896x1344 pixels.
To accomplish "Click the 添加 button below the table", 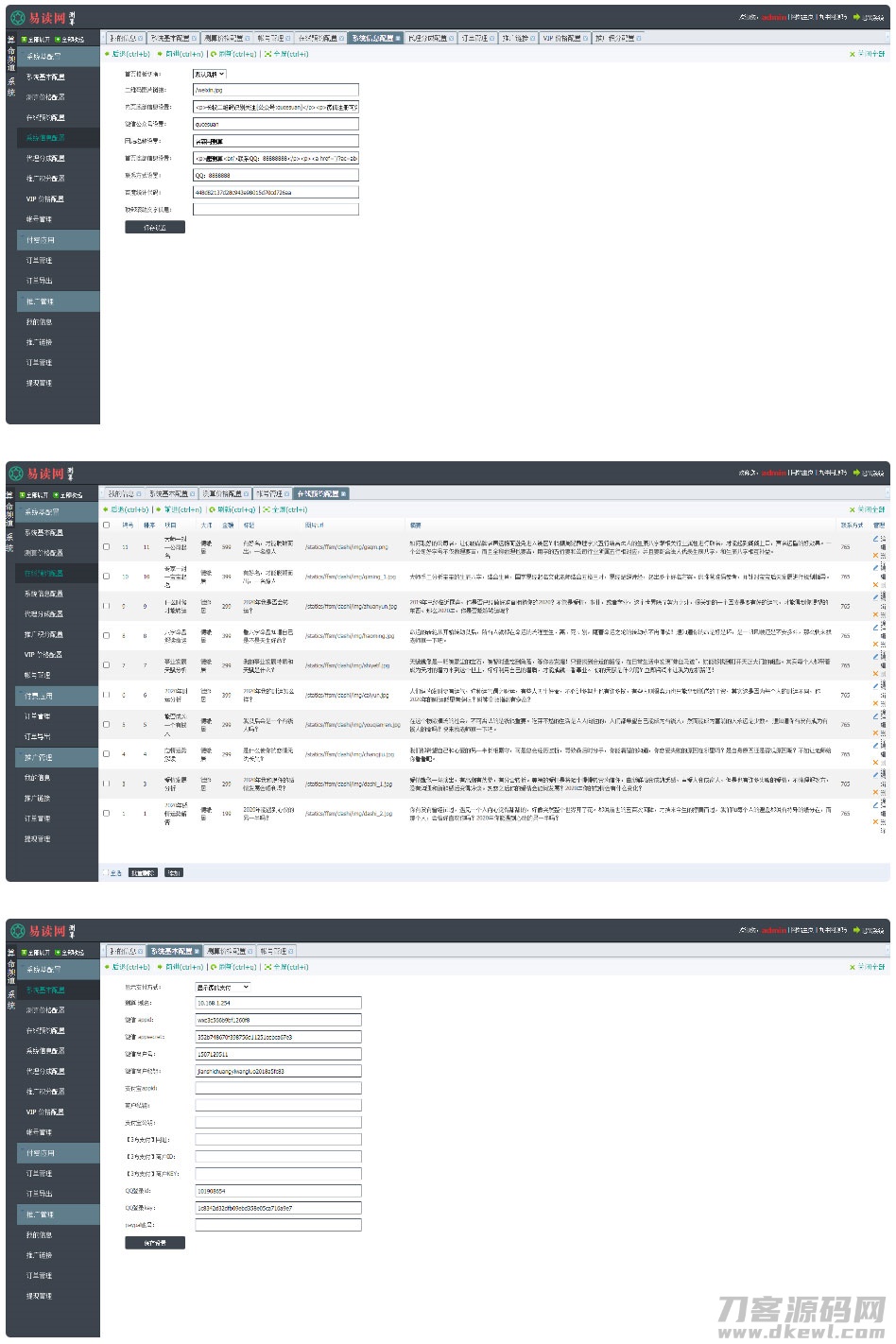I will 174,872.
